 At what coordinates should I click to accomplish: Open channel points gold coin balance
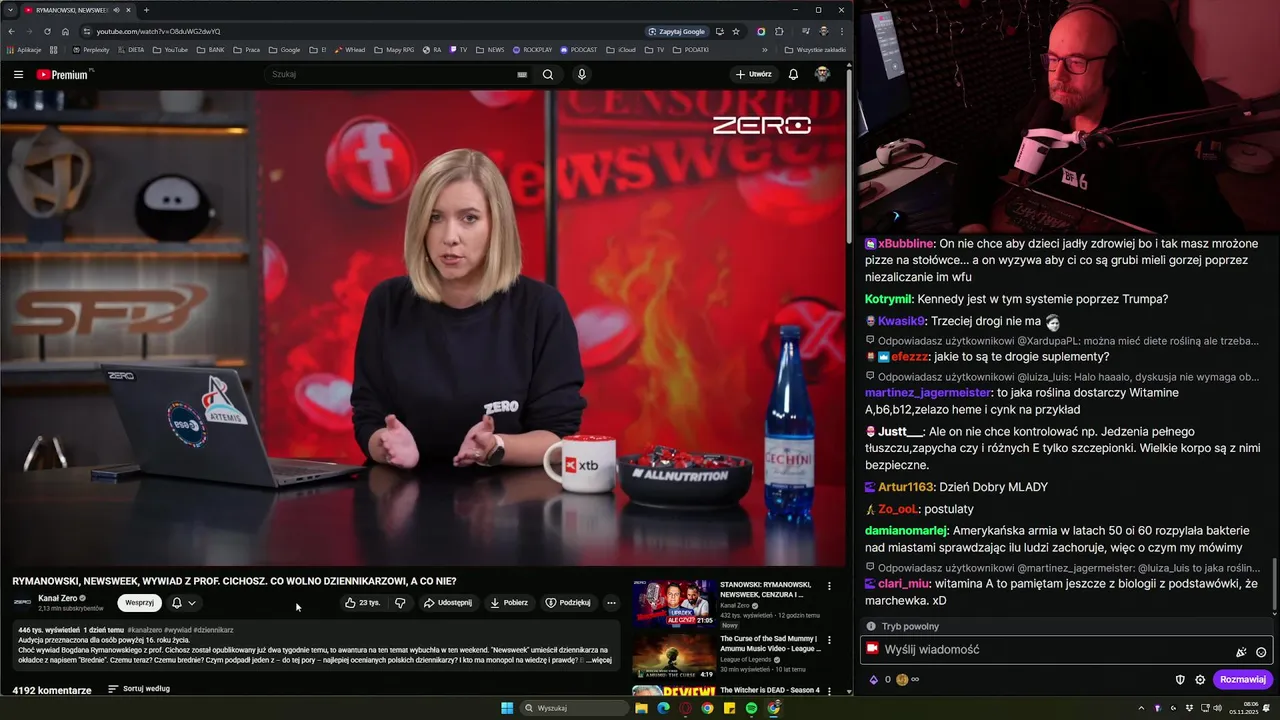(902, 680)
